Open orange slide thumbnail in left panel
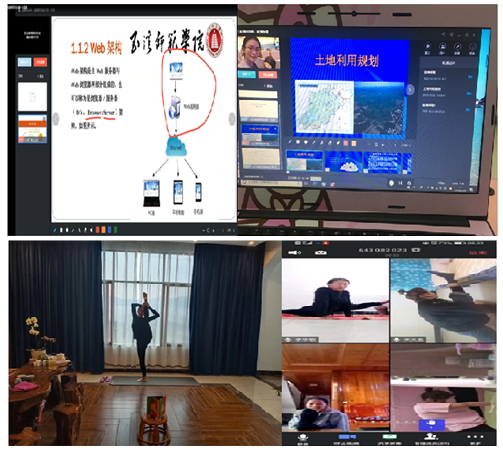The image size is (503, 453). (x=32, y=129)
